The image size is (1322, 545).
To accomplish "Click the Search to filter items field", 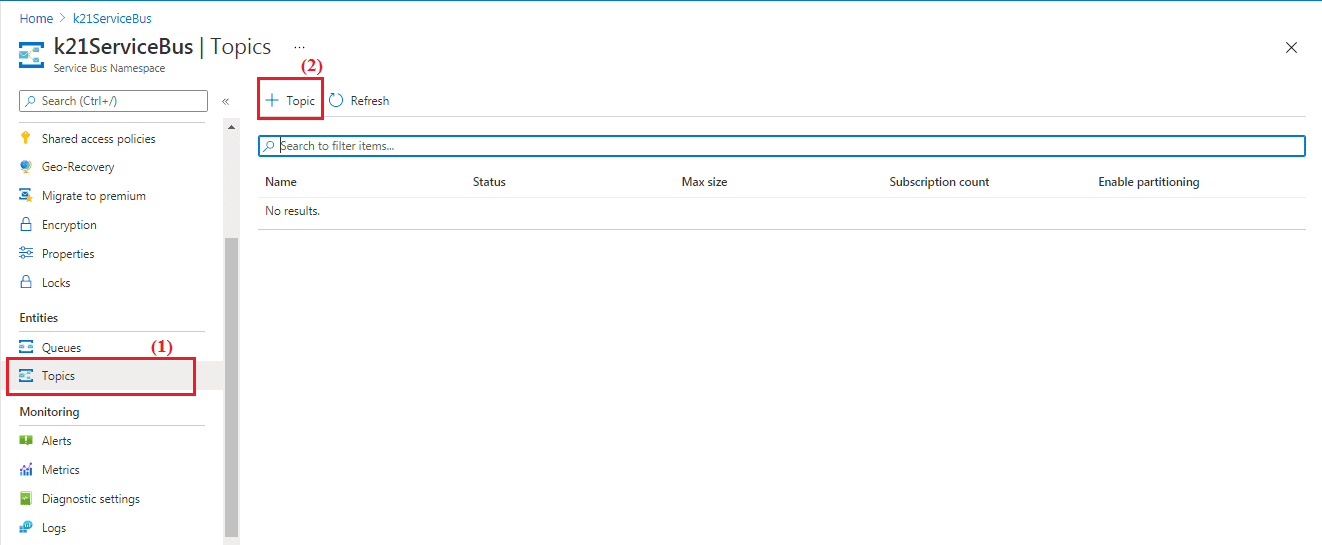I will click(782, 146).
